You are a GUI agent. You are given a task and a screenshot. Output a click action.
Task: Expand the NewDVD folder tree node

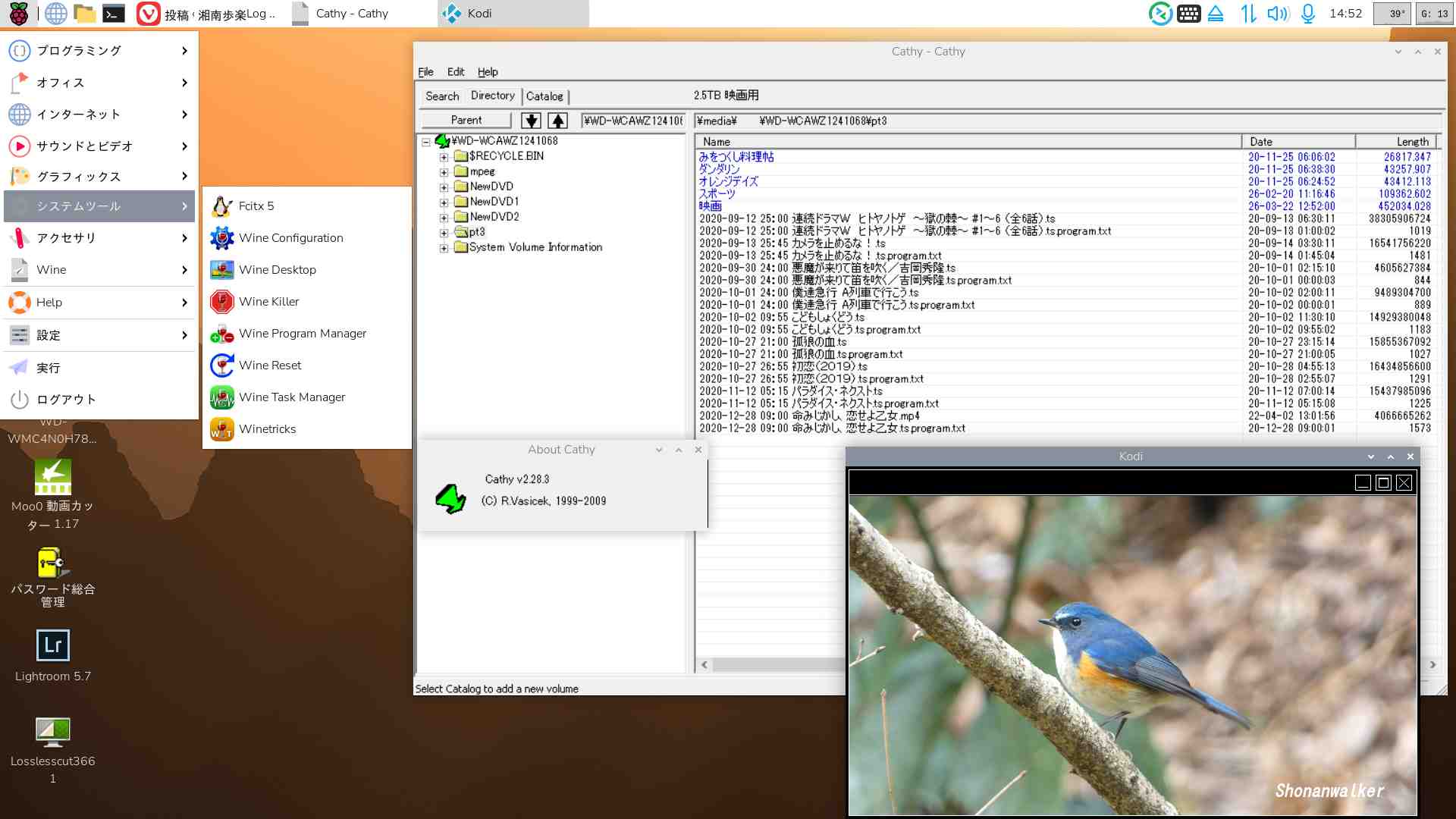tap(444, 187)
